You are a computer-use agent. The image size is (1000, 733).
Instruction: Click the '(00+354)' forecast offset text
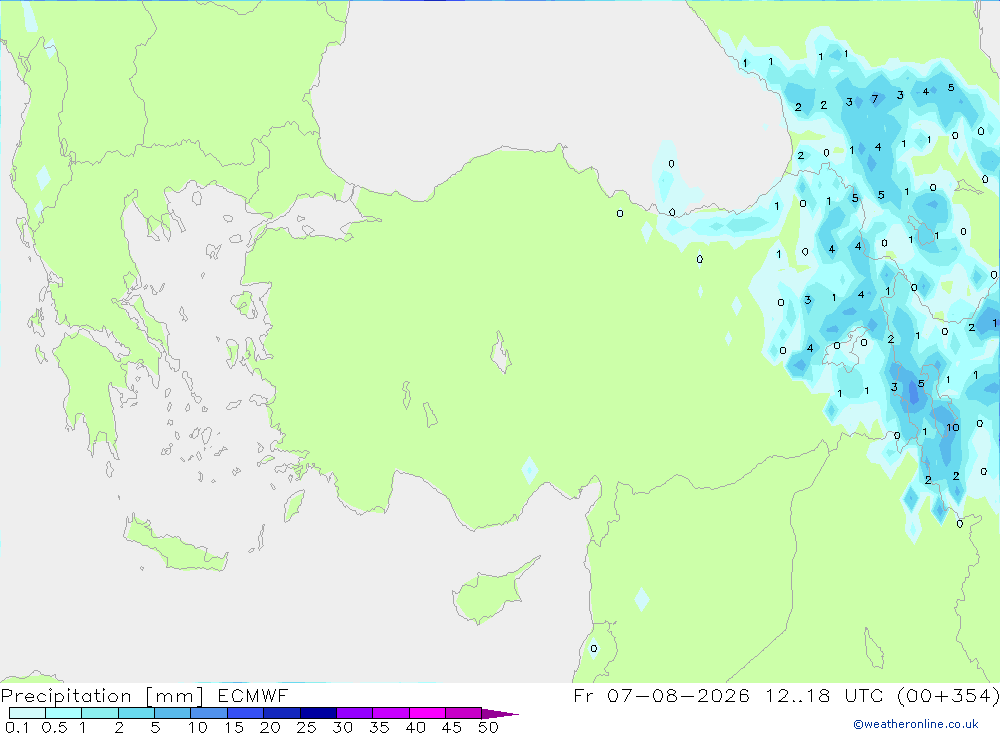click(947, 695)
